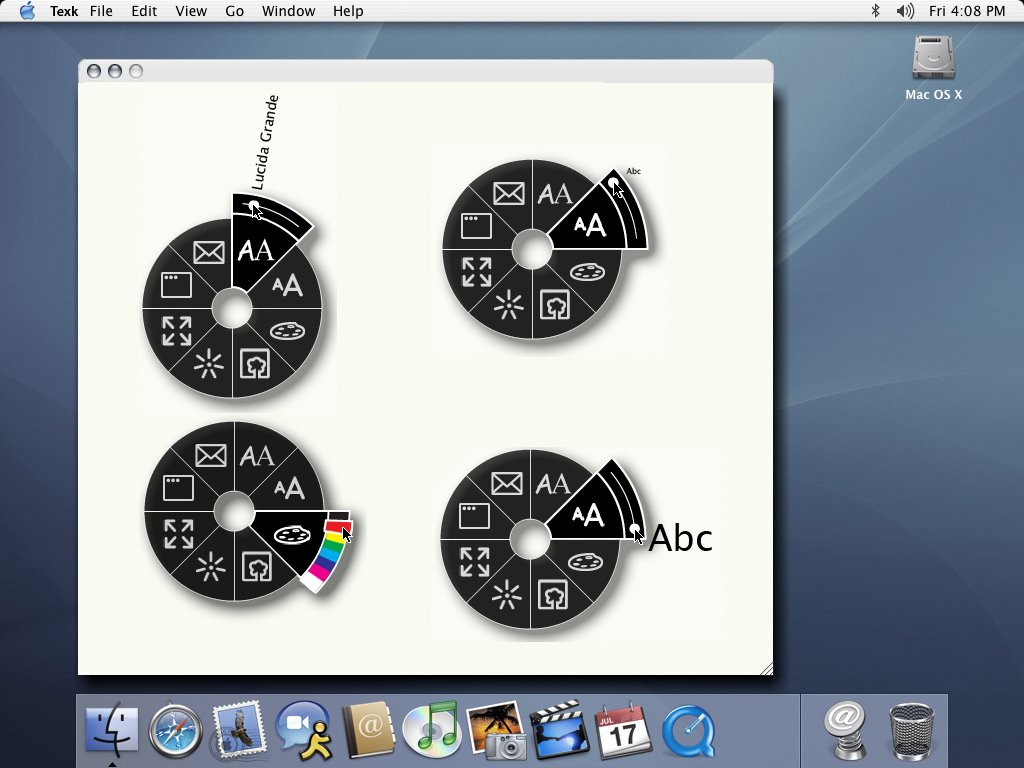Click expand-arrows icon in small Abc pie menu
This screenshot has height=768, width=1024.
tap(477, 272)
